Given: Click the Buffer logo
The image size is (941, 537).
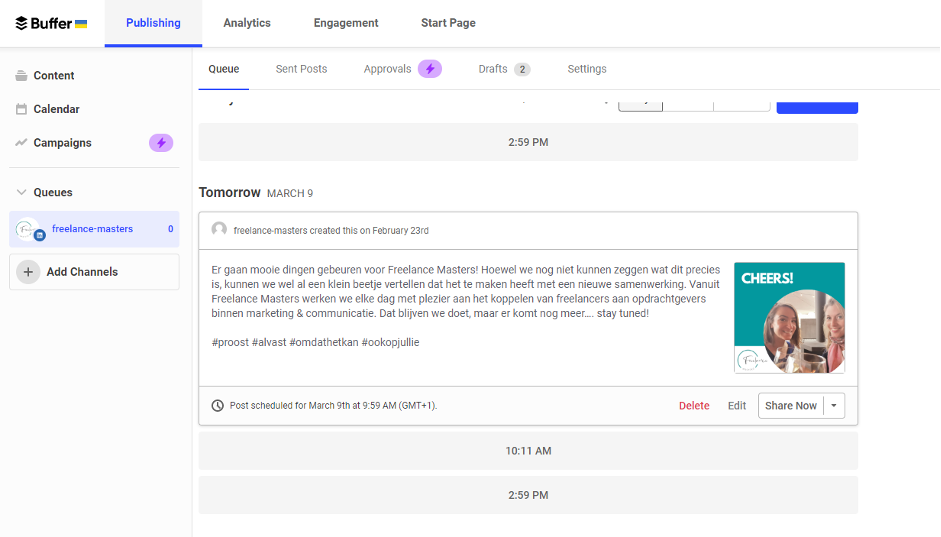Looking at the screenshot, I should click(51, 23).
